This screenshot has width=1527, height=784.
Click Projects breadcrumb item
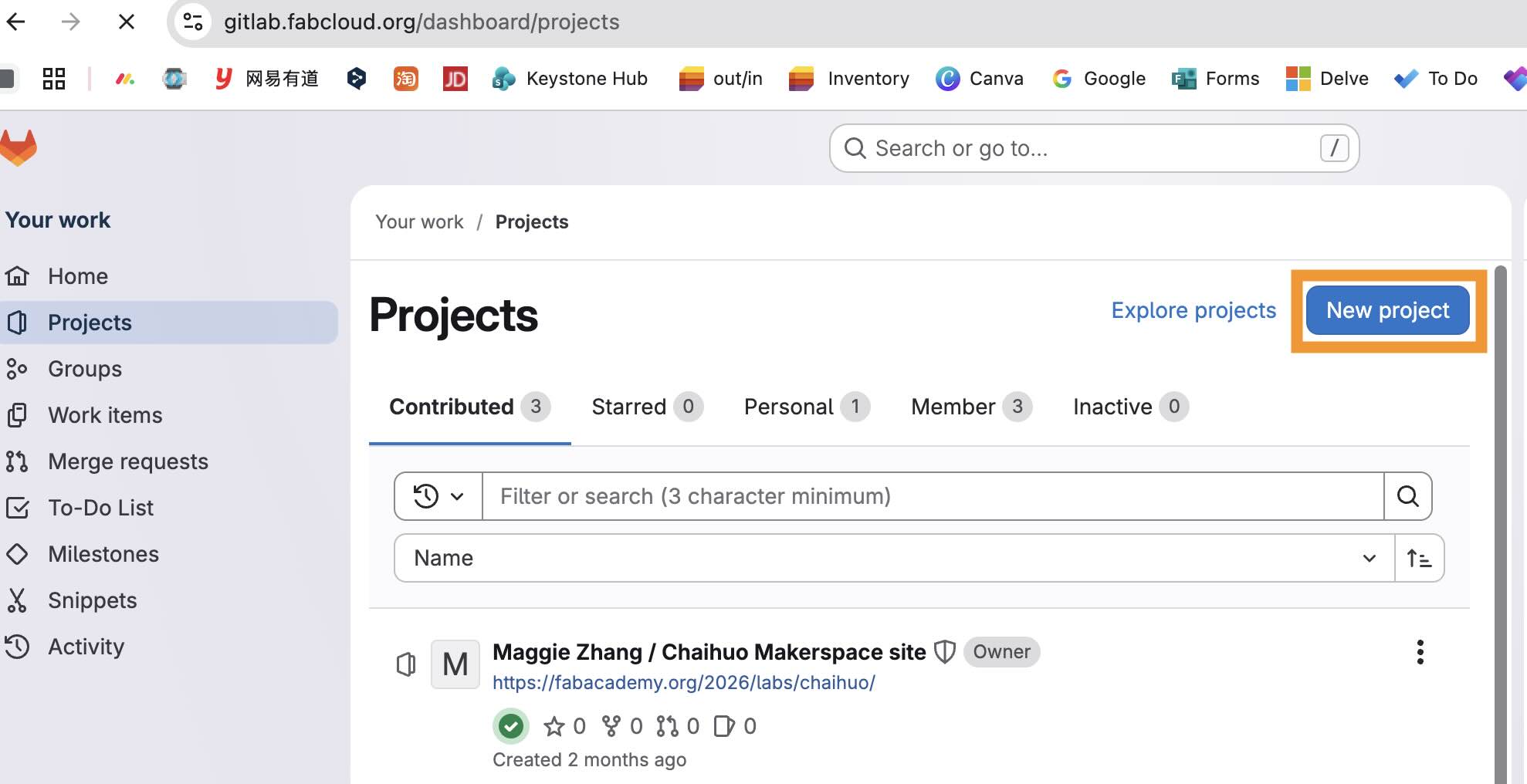532,222
